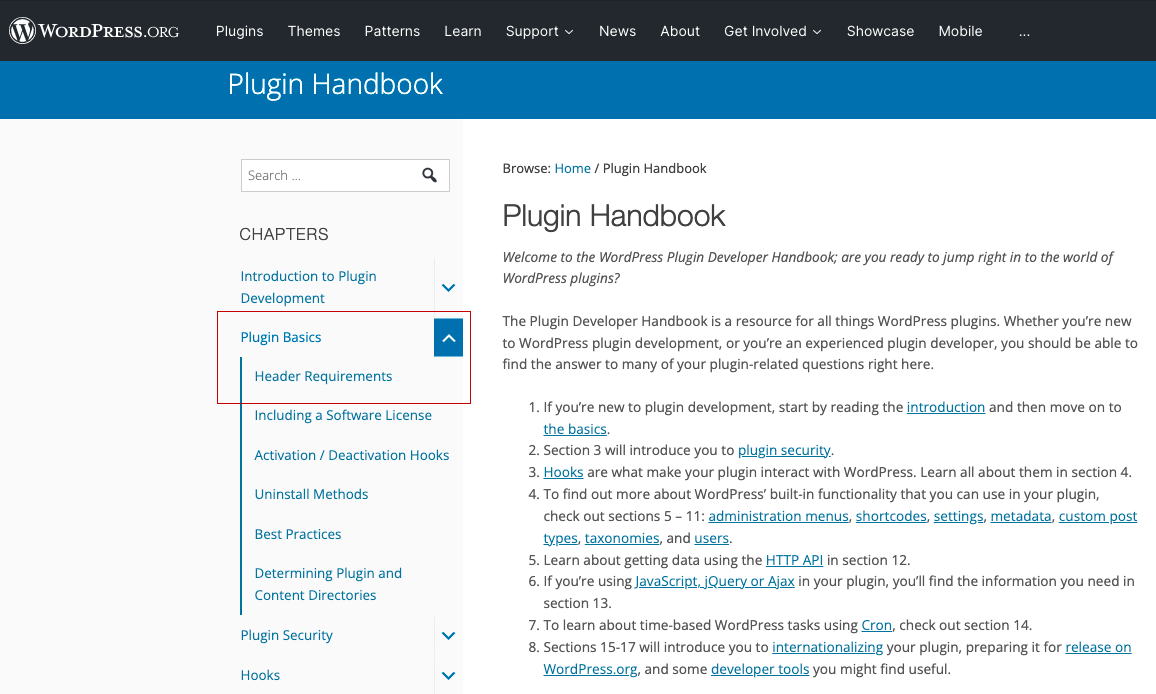Open the Cron link
Viewport: 1156px width, 694px height.
coord(876,625)
